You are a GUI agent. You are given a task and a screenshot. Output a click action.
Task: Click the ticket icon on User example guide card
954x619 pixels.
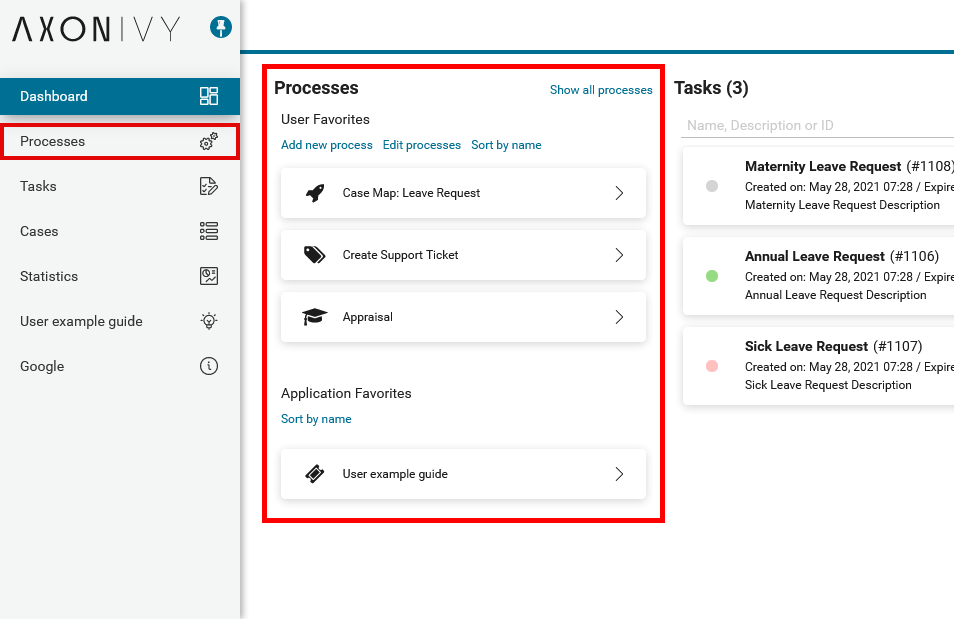pyautogui.click(x=315, y=474)
